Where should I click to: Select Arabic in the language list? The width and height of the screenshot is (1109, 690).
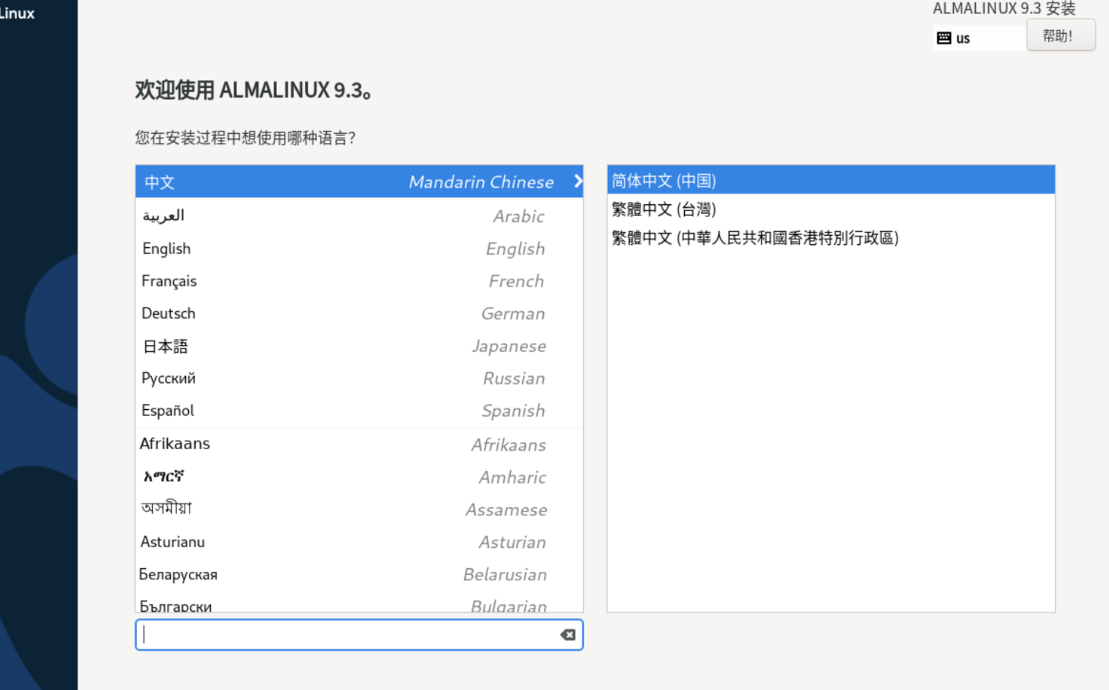[359, 216]
